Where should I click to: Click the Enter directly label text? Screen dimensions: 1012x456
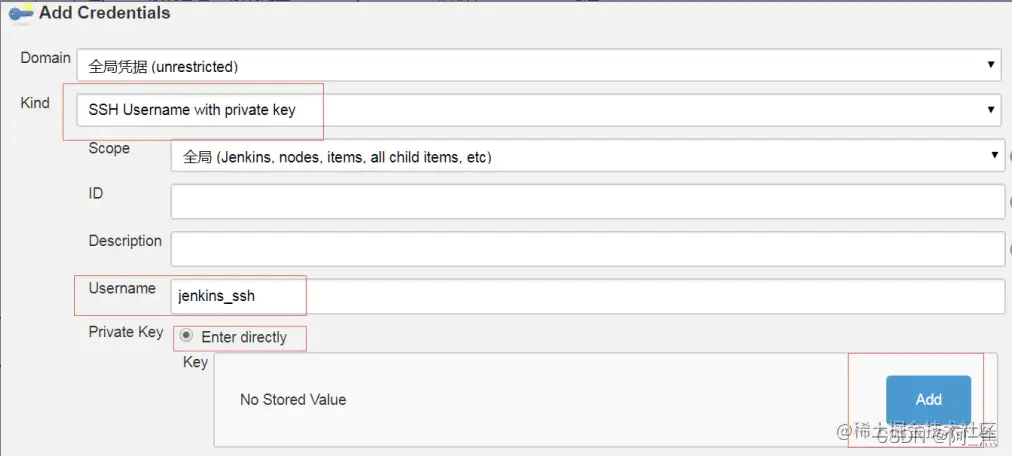click(244, 337)
